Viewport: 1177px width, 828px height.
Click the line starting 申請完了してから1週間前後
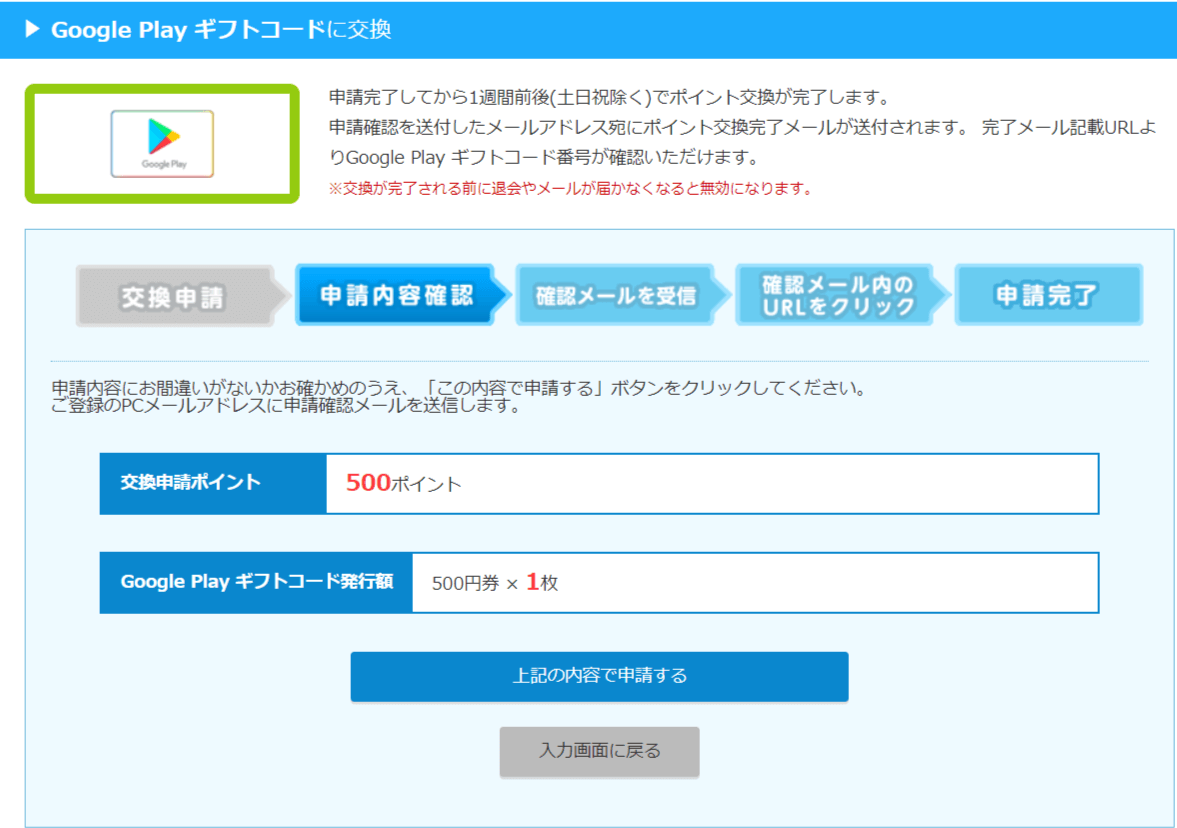pyautogui.click(x=610, y=98)
